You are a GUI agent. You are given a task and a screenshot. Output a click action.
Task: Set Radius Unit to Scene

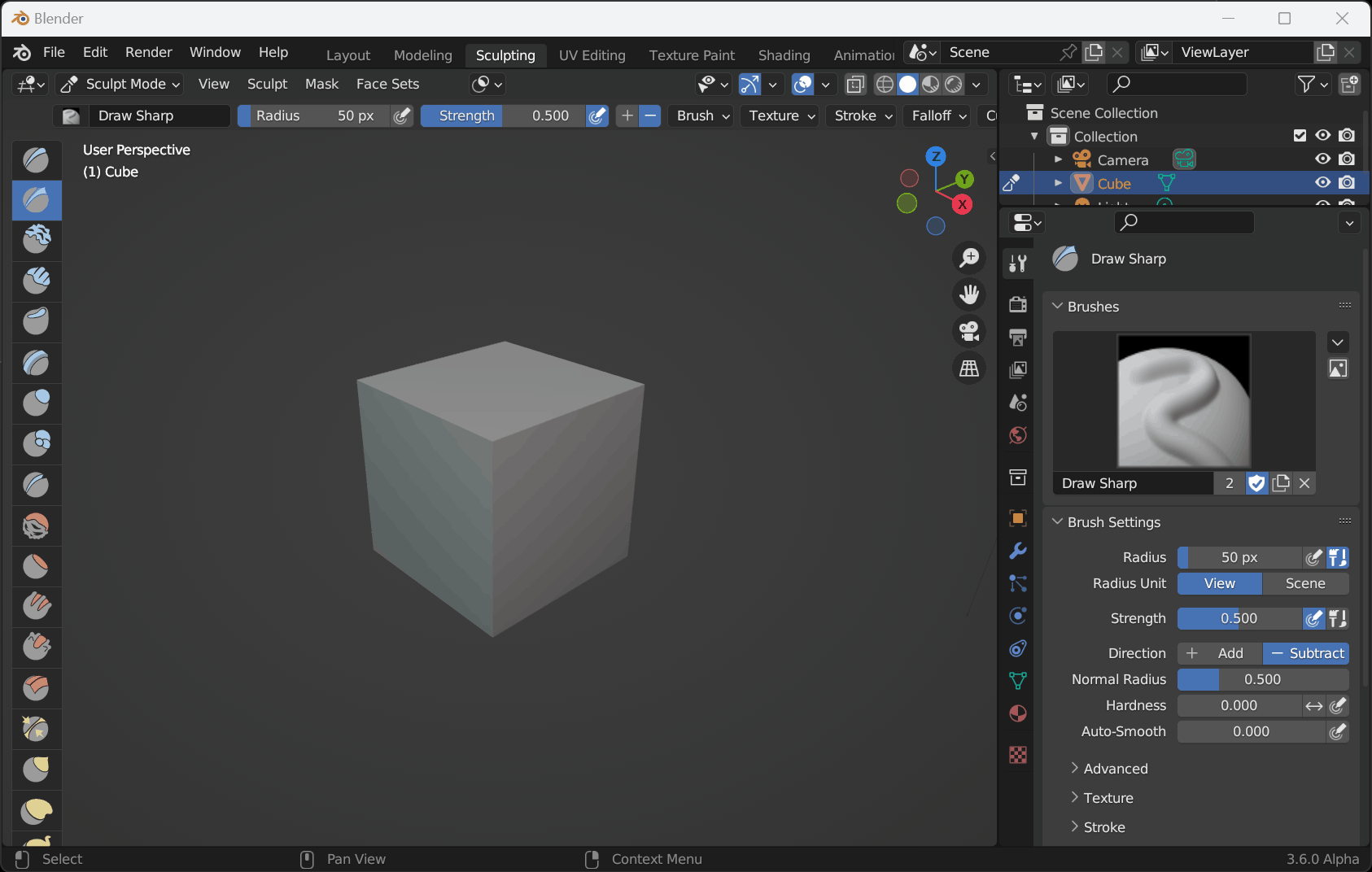[x=1304, y=583]
